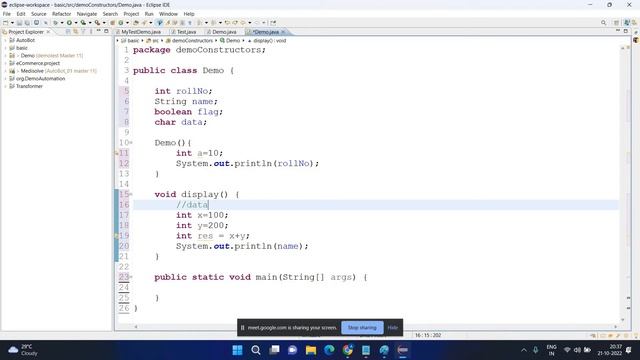Open Microsoft Edge from taskbar
Image resolution: width=640 pixels, height=360 pixels.
329,350
